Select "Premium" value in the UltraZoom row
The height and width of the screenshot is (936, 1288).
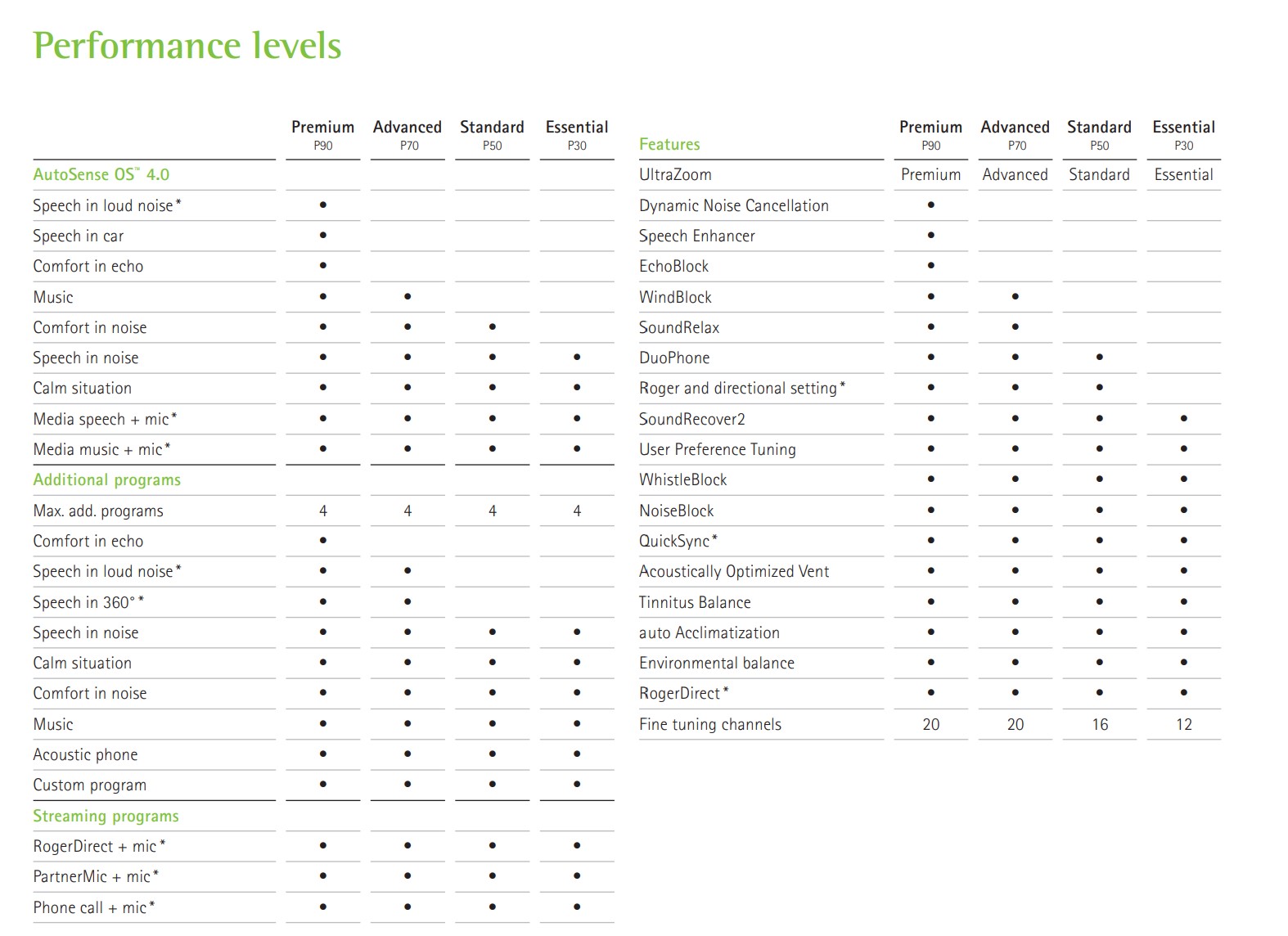coord(930,174)
